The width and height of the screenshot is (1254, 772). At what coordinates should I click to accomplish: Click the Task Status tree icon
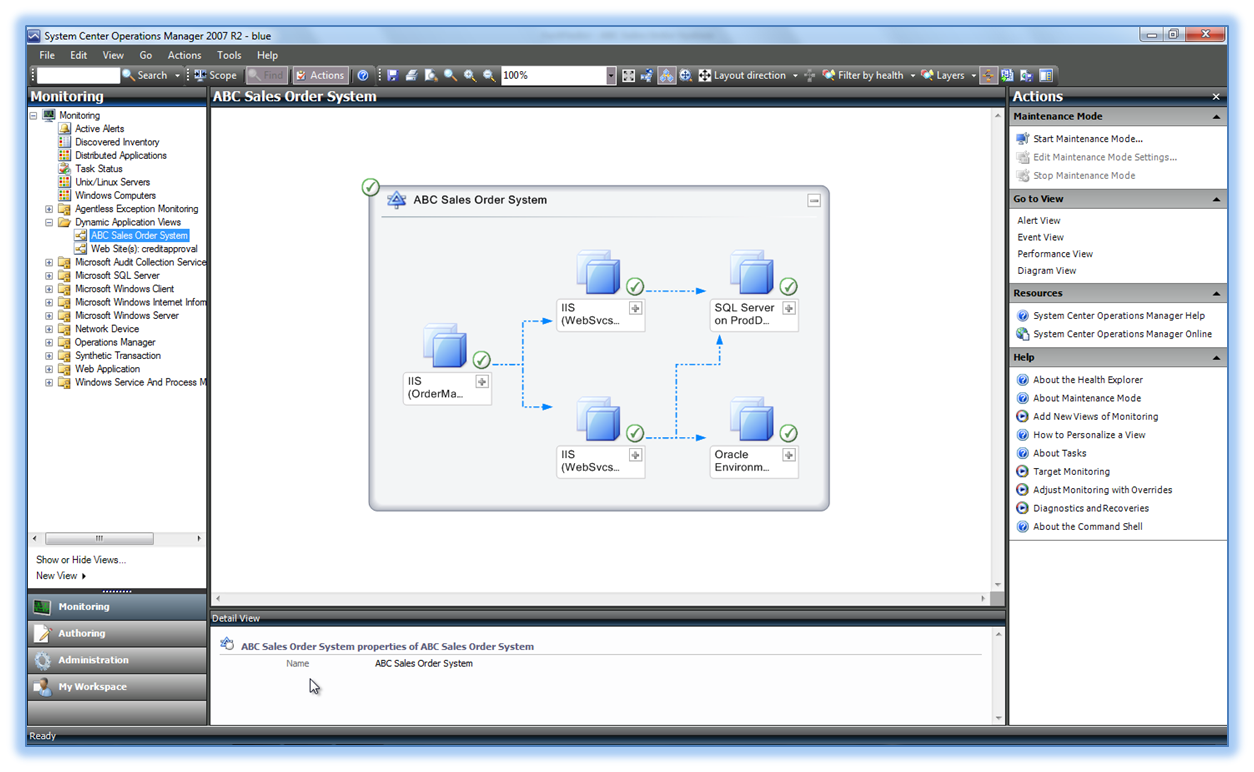[x=65, y=168]
